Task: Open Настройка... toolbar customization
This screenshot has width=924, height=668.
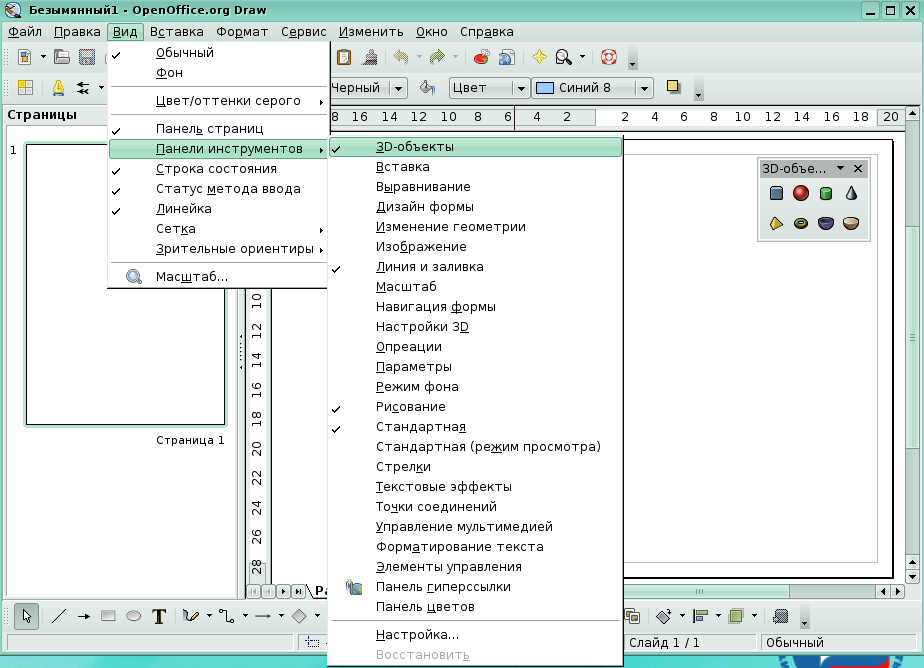Action: 417,635
